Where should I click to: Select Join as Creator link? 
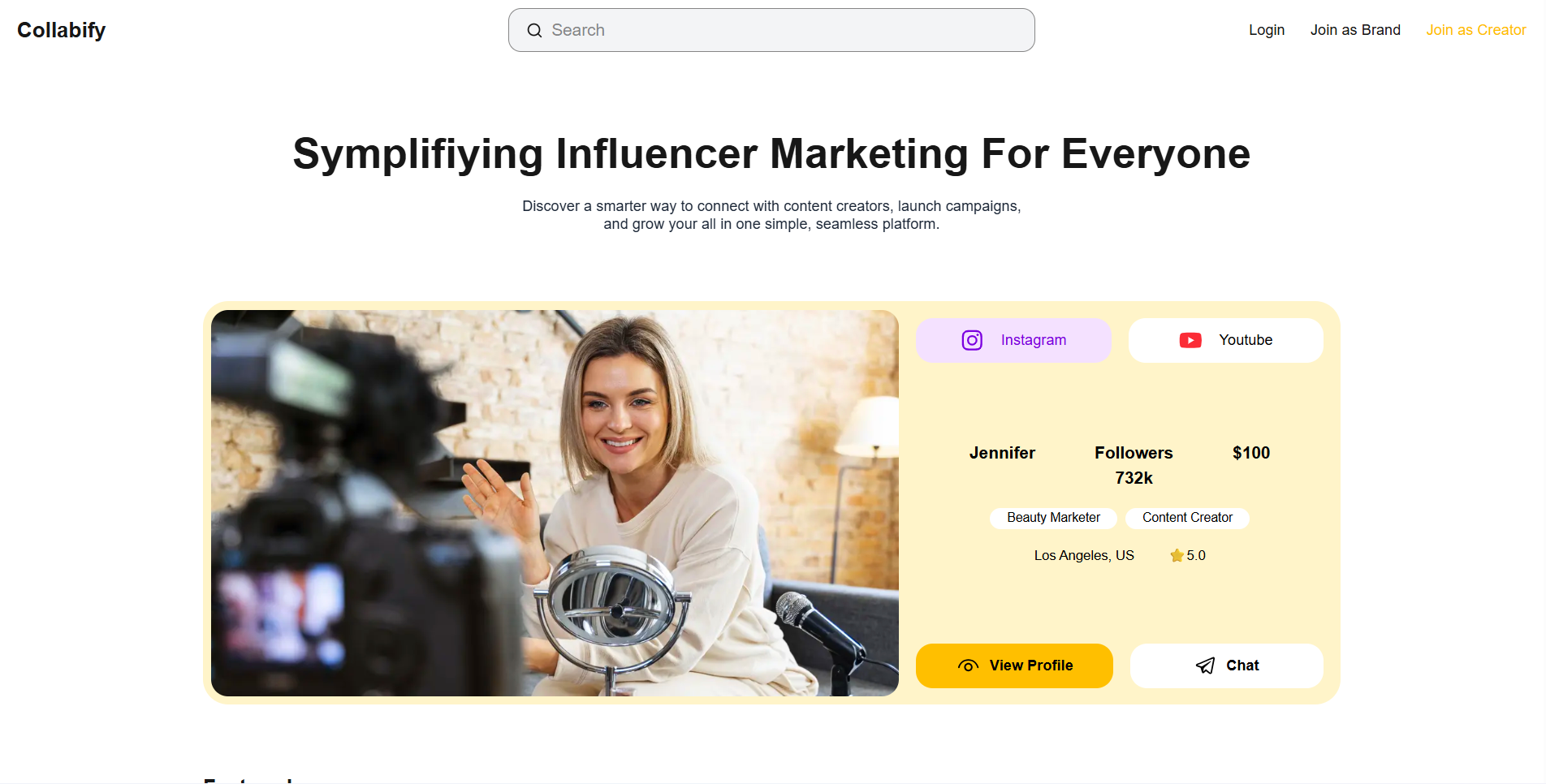[x=1476, y=30]
